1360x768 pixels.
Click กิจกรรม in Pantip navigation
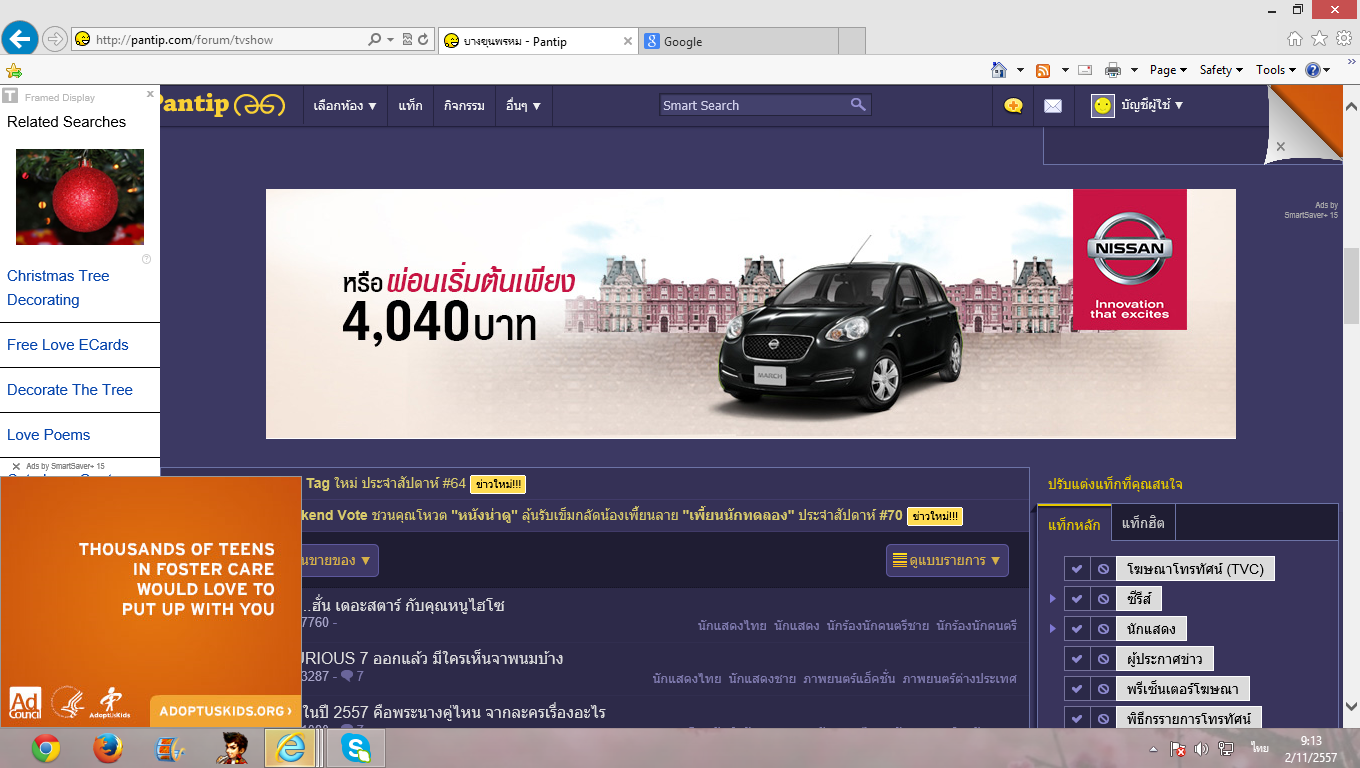[x=464, y=106]
